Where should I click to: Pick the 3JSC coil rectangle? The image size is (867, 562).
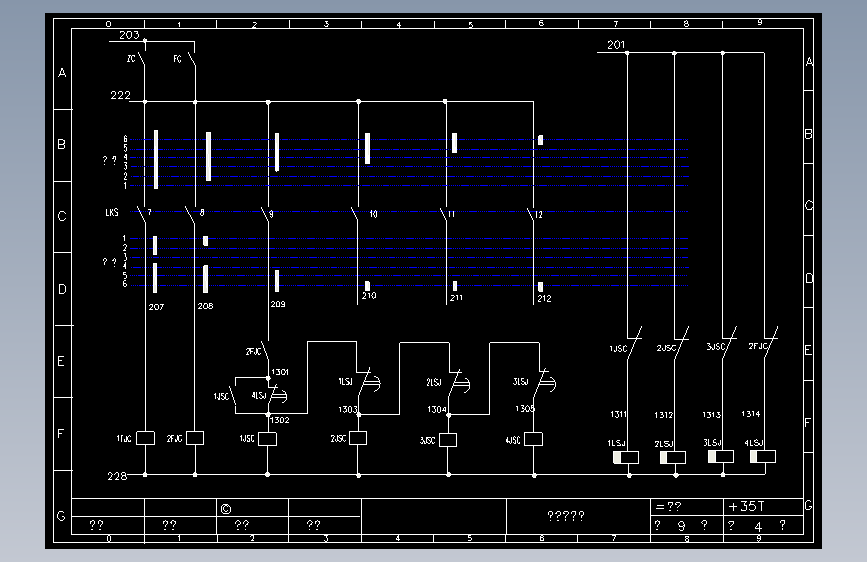[x=448, y=440]
